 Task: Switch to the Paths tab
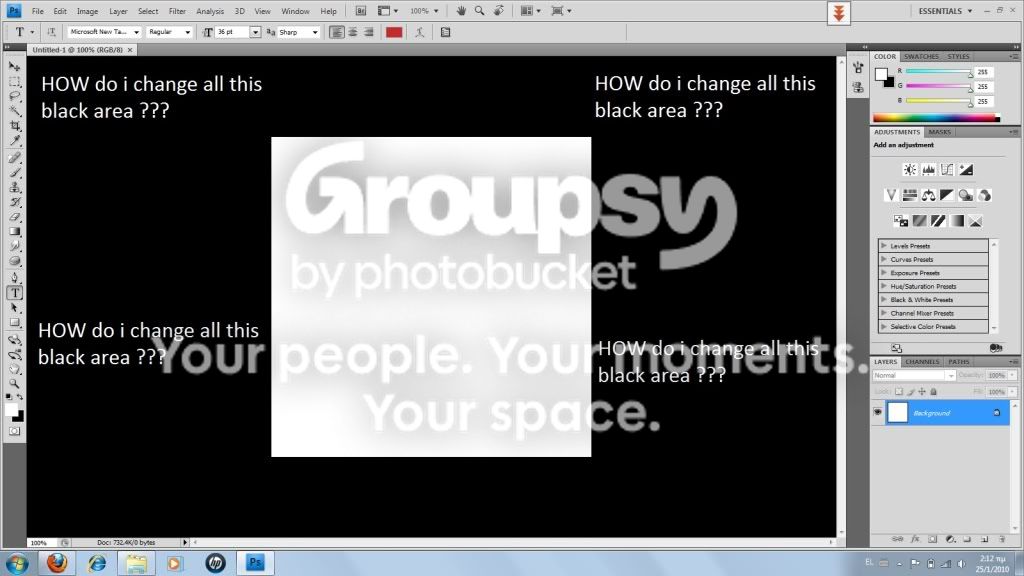pyautogui.click(x=959, y=362)
